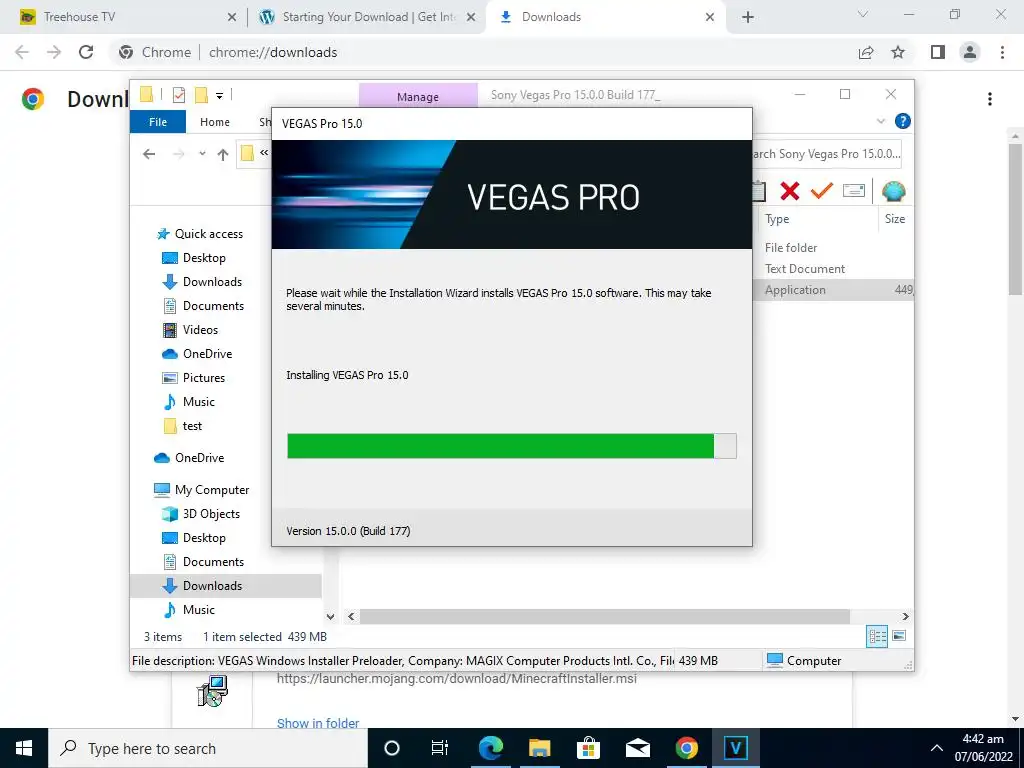Open a new Chrome tab
This screenshot has height=768, width=1024.
748,17
